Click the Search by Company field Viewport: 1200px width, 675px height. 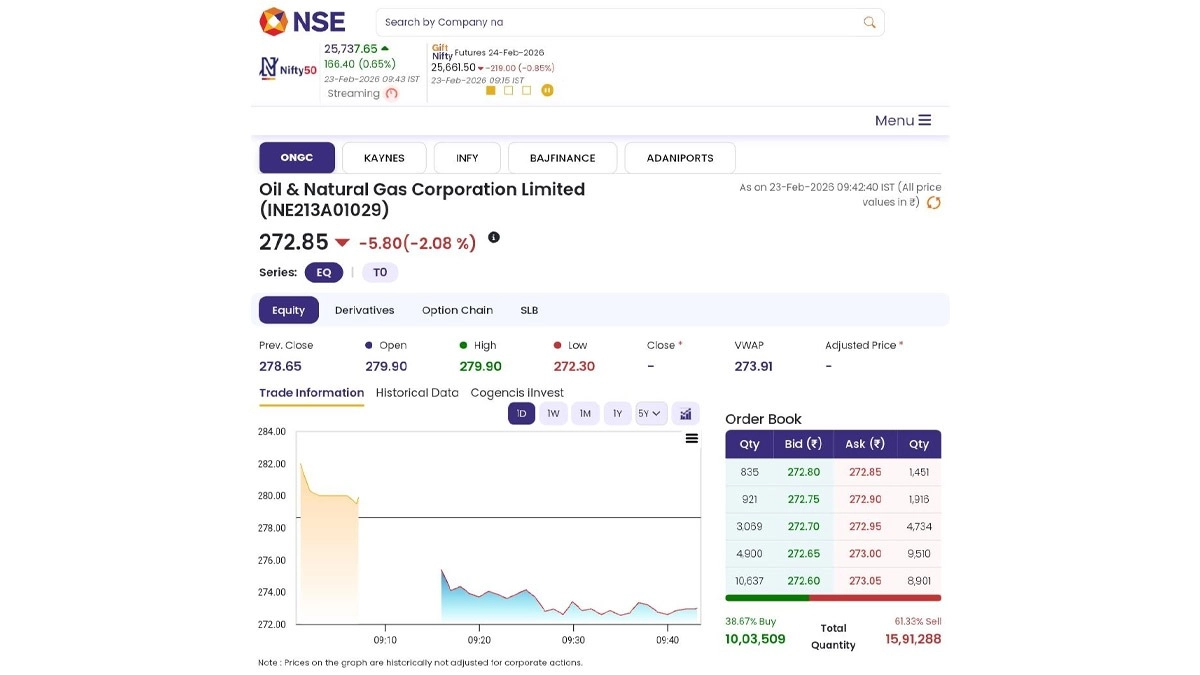(x=620, y=22)
